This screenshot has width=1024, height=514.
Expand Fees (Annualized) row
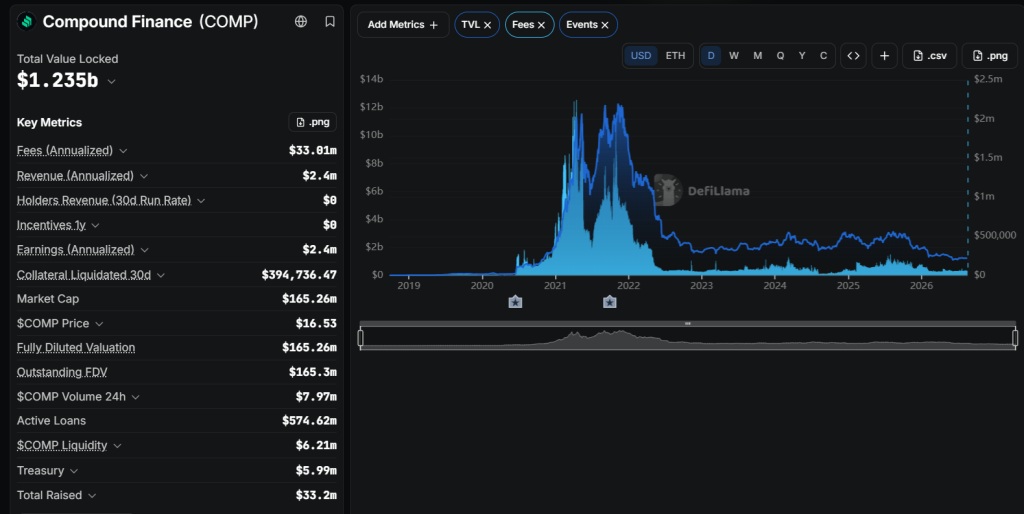click(123, 151)
